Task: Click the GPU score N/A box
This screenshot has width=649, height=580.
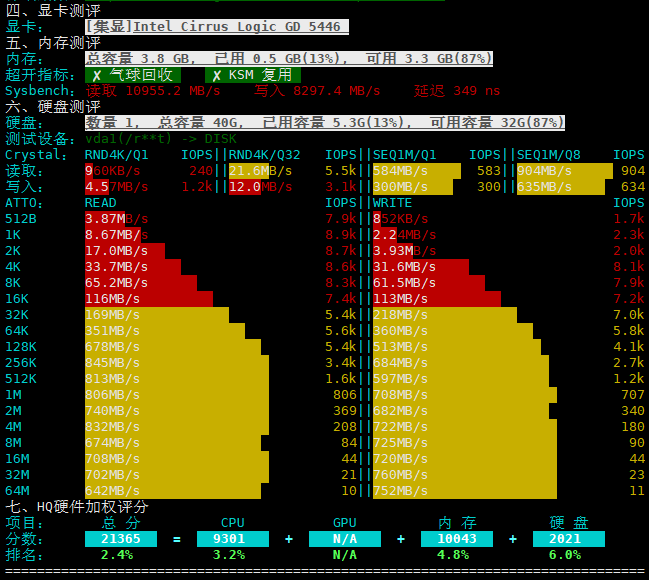Action: (x=345, y=539)
